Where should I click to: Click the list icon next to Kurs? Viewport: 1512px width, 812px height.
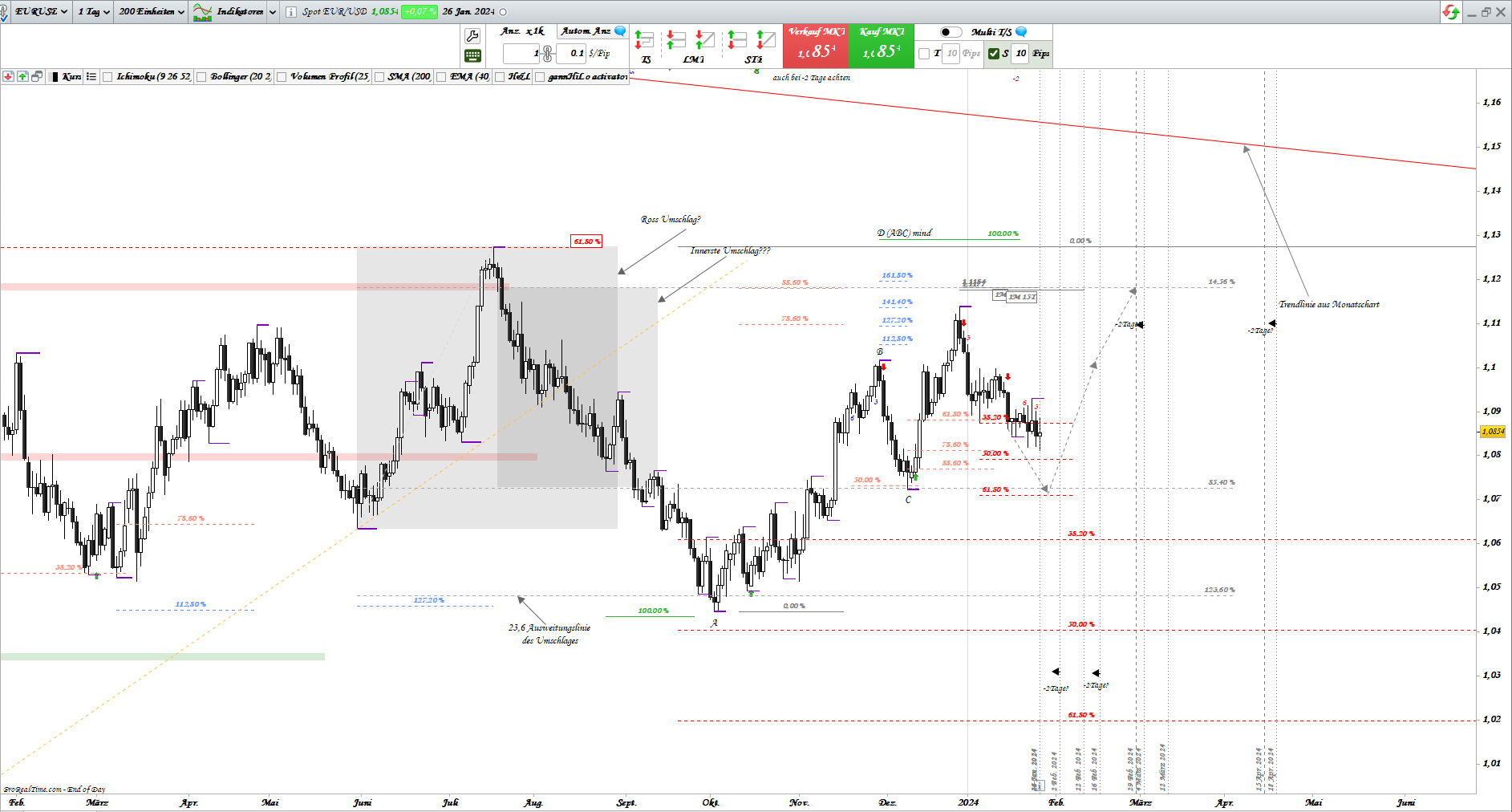(x=91, y=76)
